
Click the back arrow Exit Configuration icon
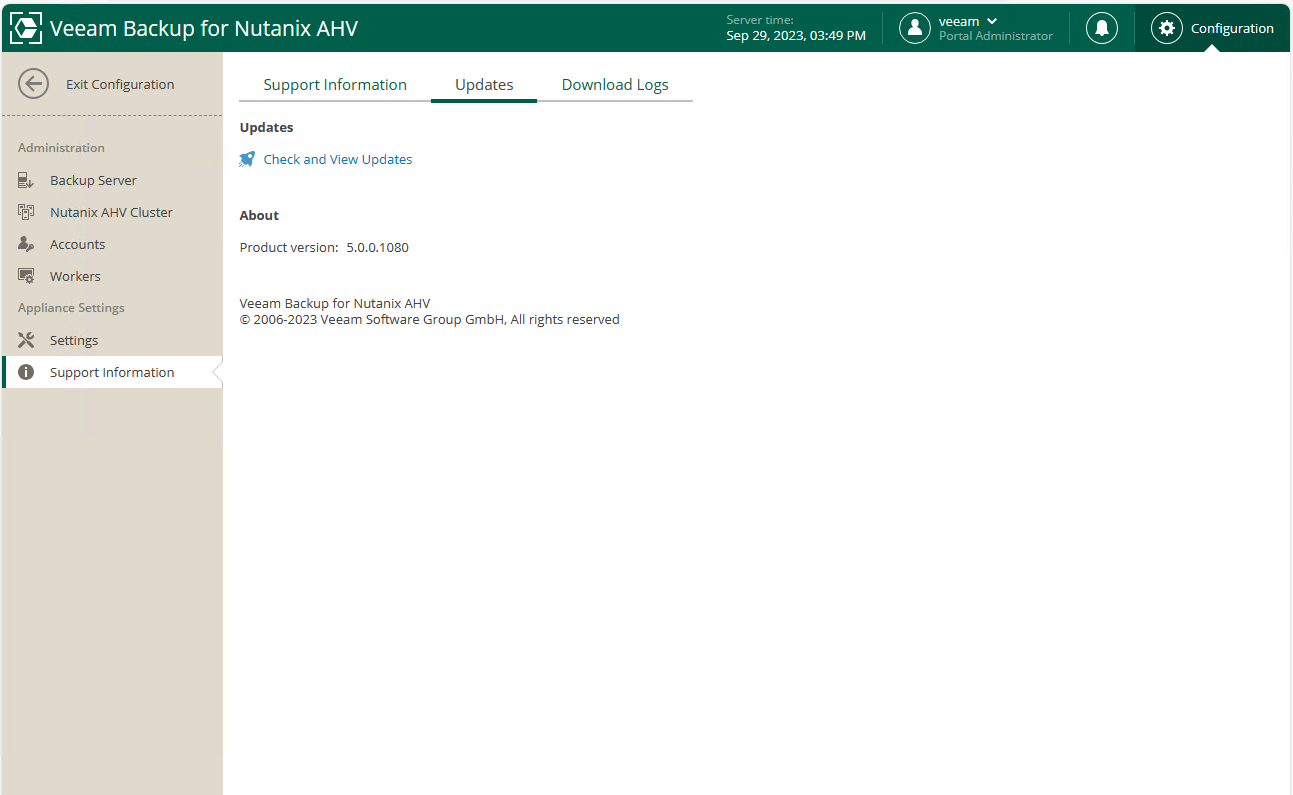pyautogui.click(x=33, y=84)
